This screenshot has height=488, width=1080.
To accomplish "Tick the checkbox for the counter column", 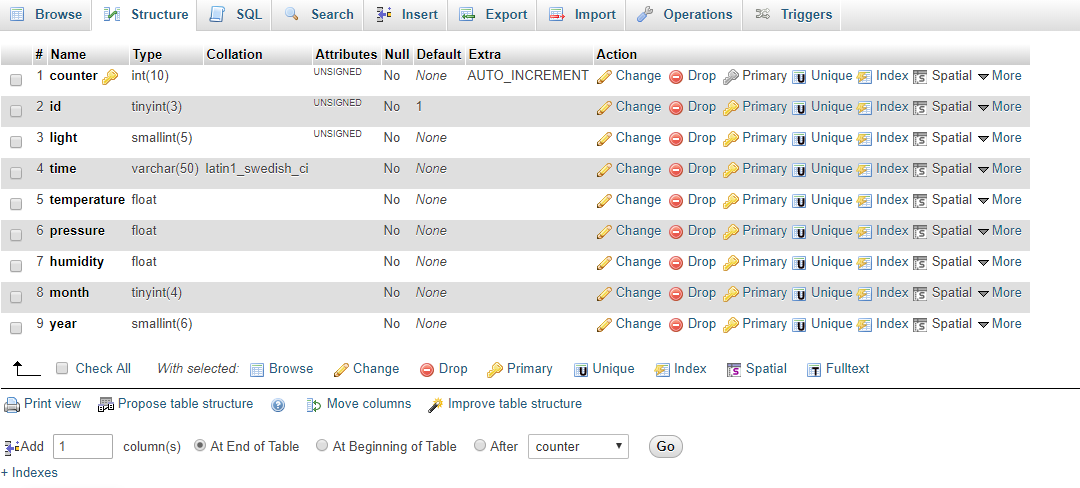I will (16, 80).
